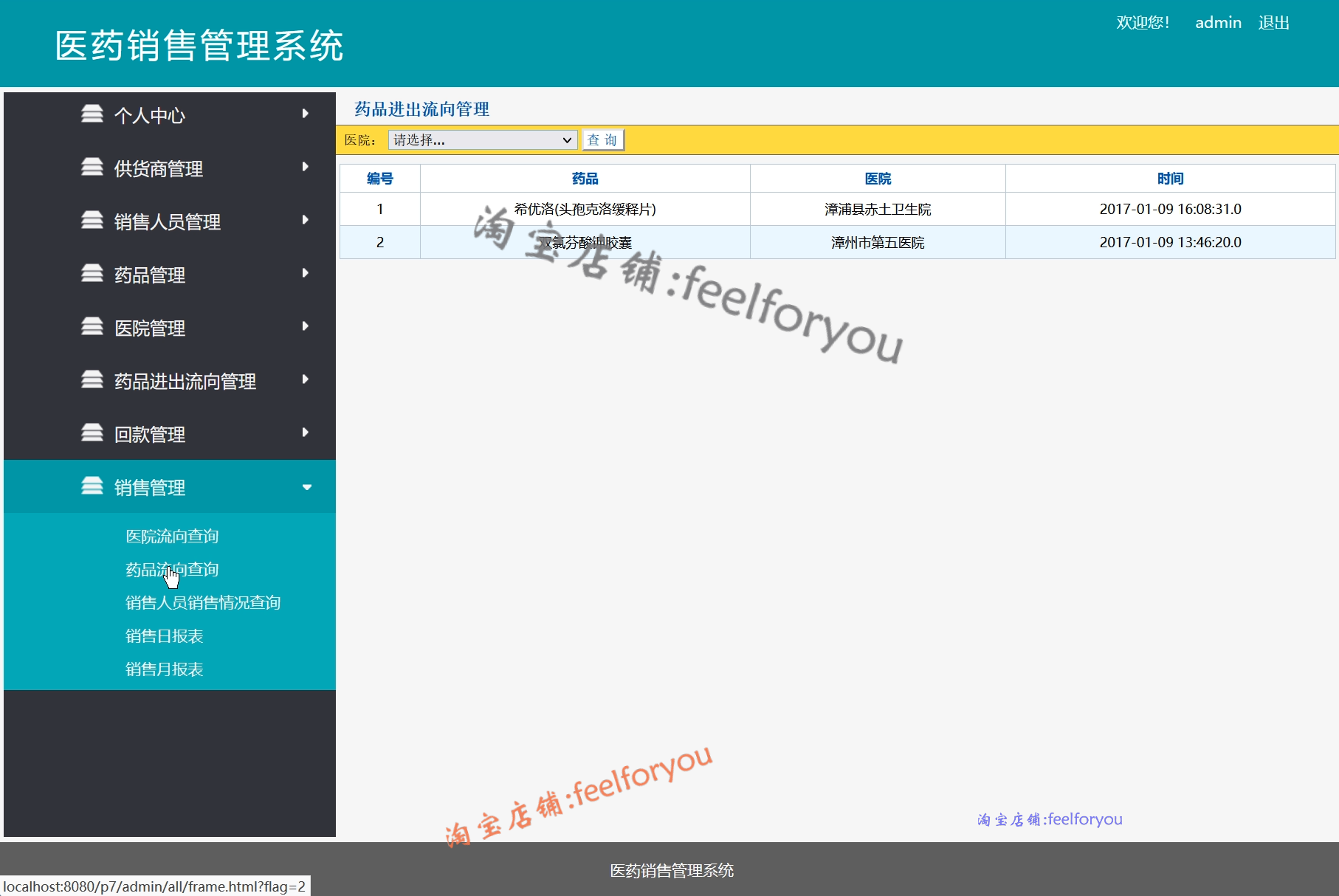The width and height of the screenshot is (1339, 896).
Task: Select the 2017-01-09 16:08:31.0 cell
Action: 1171,210
